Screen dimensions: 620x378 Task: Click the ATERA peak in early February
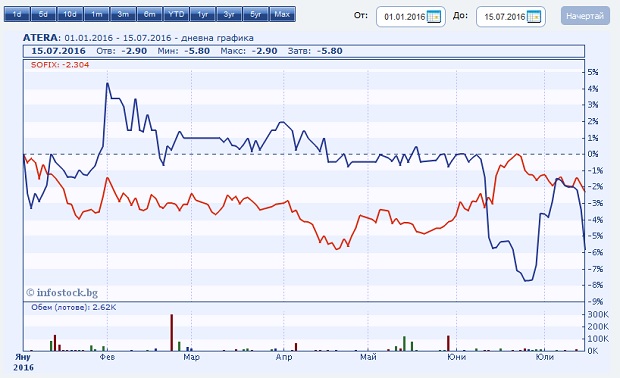point(107,83)
